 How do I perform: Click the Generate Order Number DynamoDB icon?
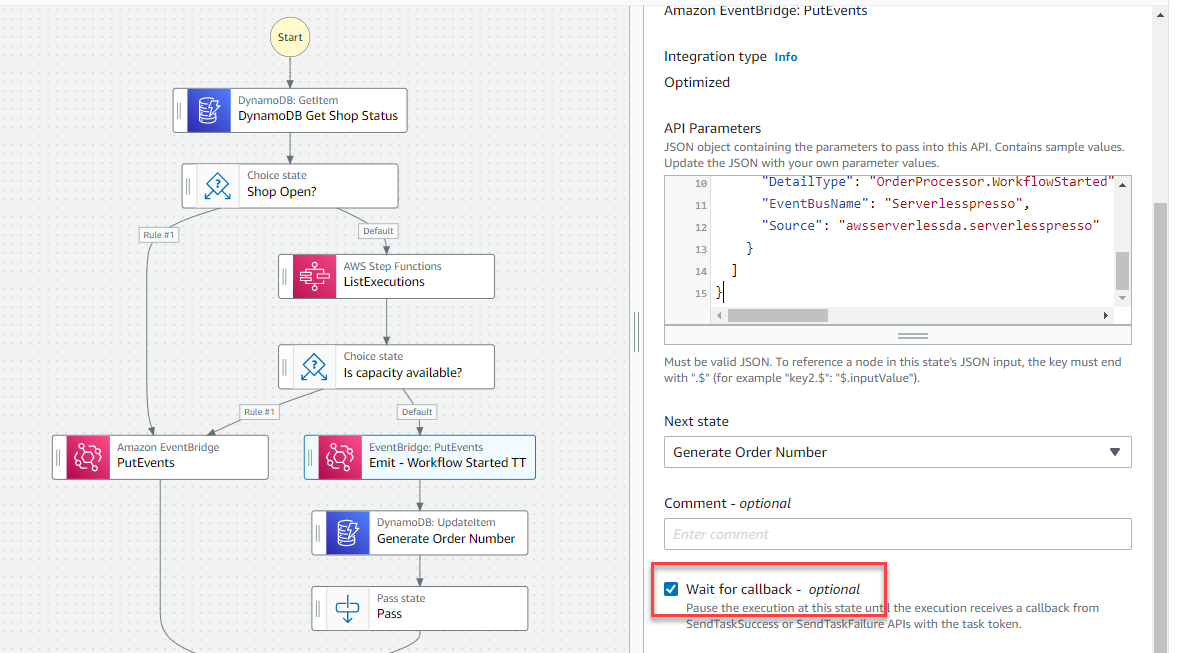click(348, 533)
